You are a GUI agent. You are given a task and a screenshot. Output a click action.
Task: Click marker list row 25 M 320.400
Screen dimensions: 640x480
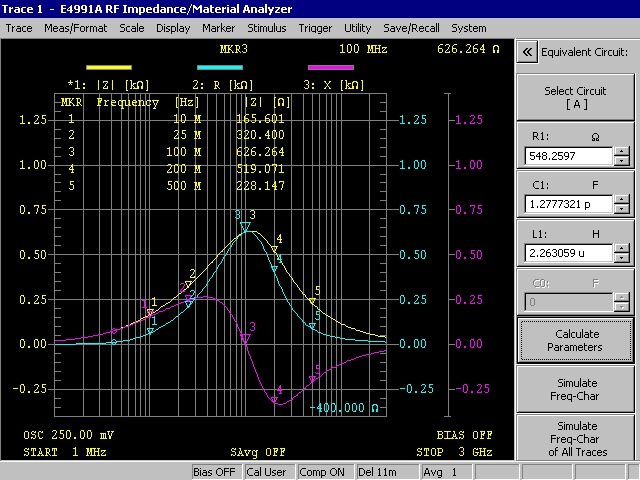point(176,135)
